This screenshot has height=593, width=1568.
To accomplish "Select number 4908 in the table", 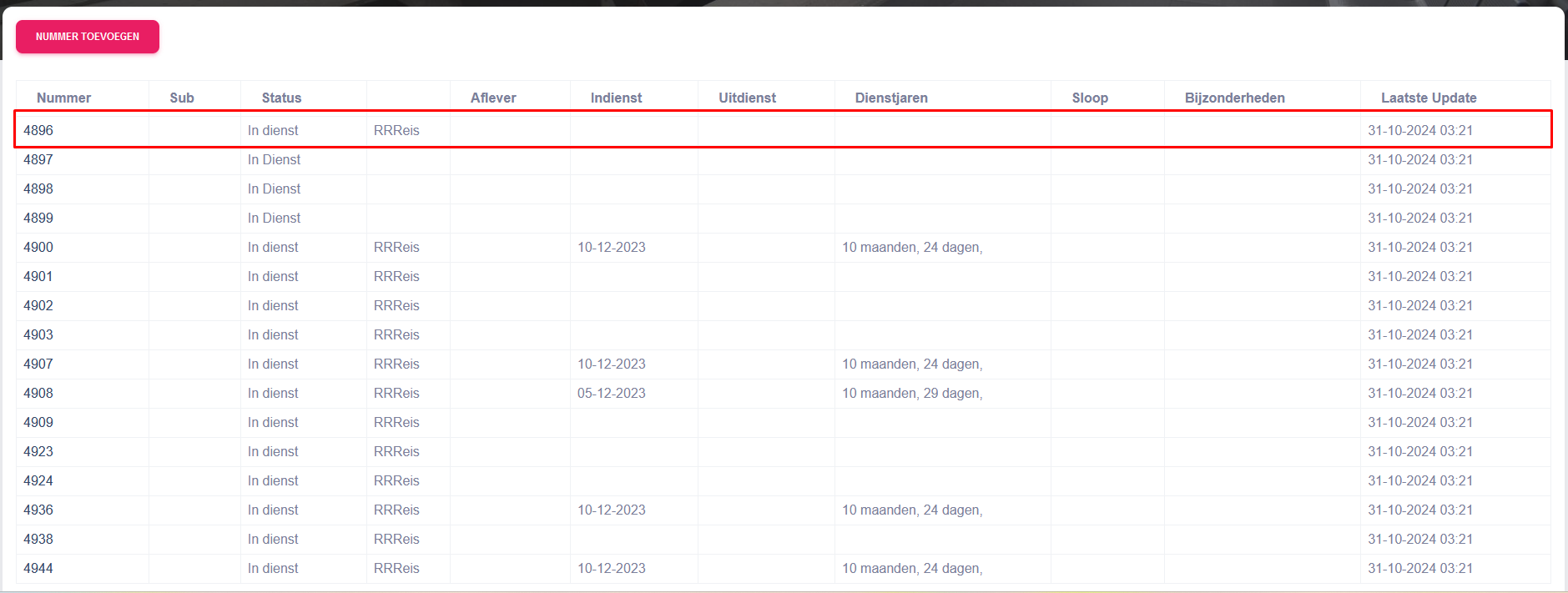I will coord(38,393).
